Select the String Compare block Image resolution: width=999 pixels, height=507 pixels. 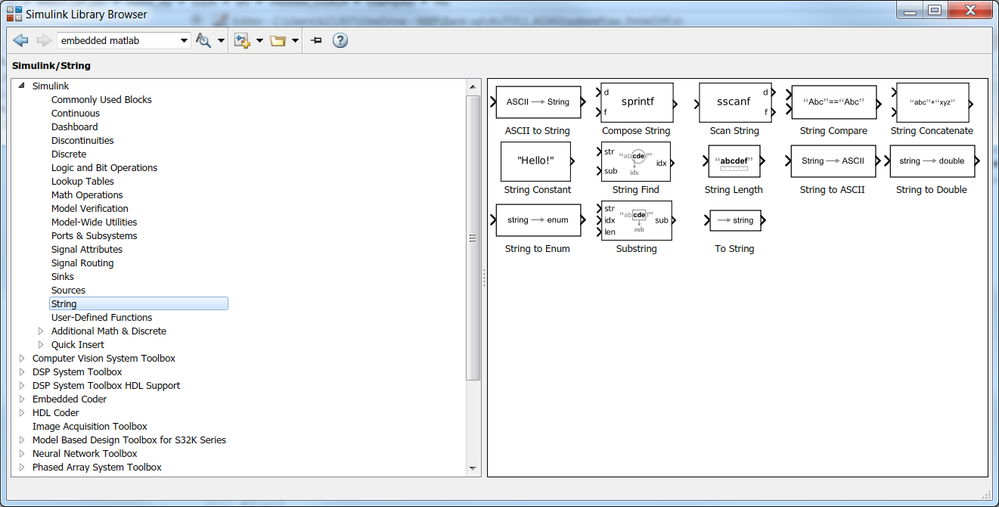(x=833, y=103)
